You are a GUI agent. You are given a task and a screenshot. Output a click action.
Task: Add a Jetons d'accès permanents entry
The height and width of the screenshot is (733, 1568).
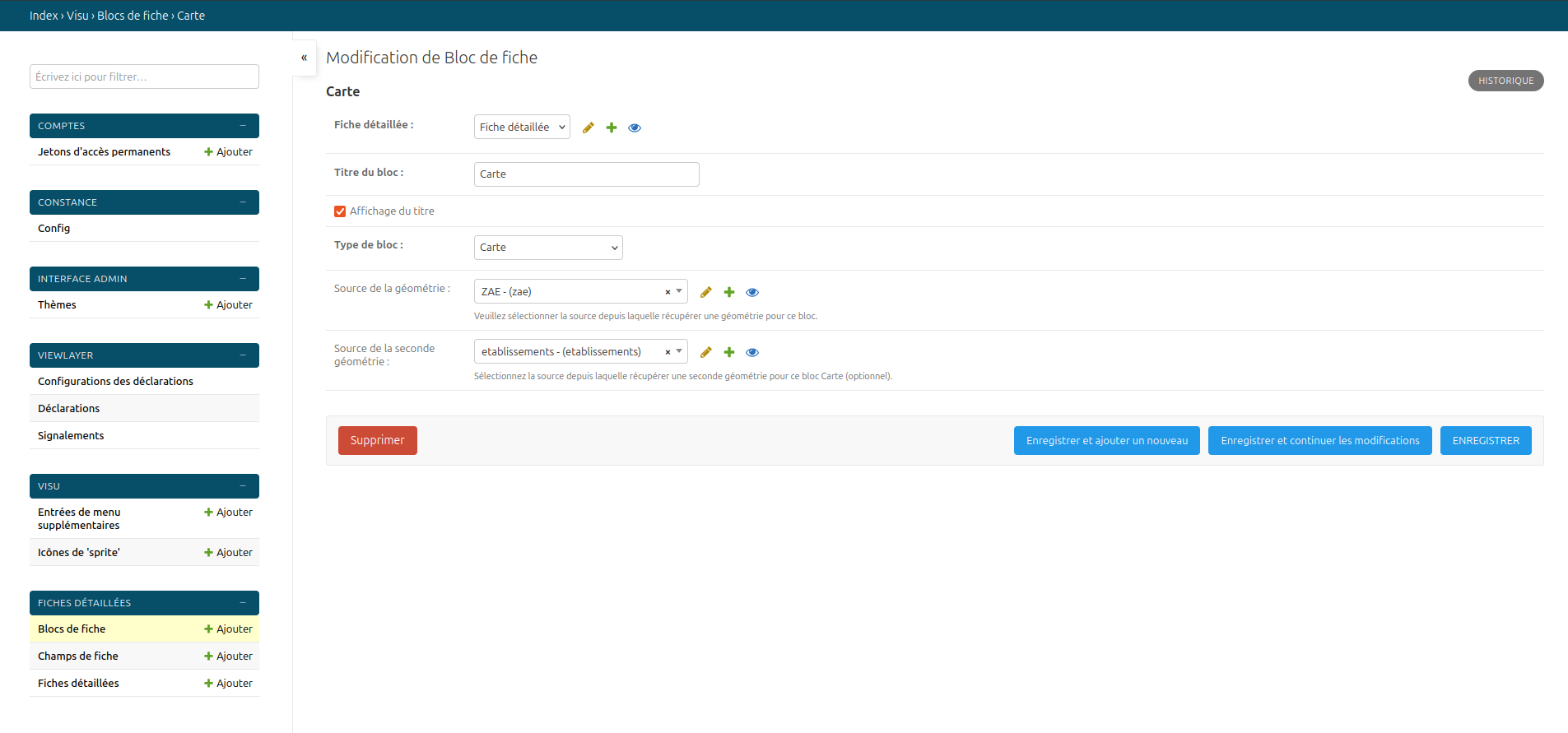(x=228, y=152)
